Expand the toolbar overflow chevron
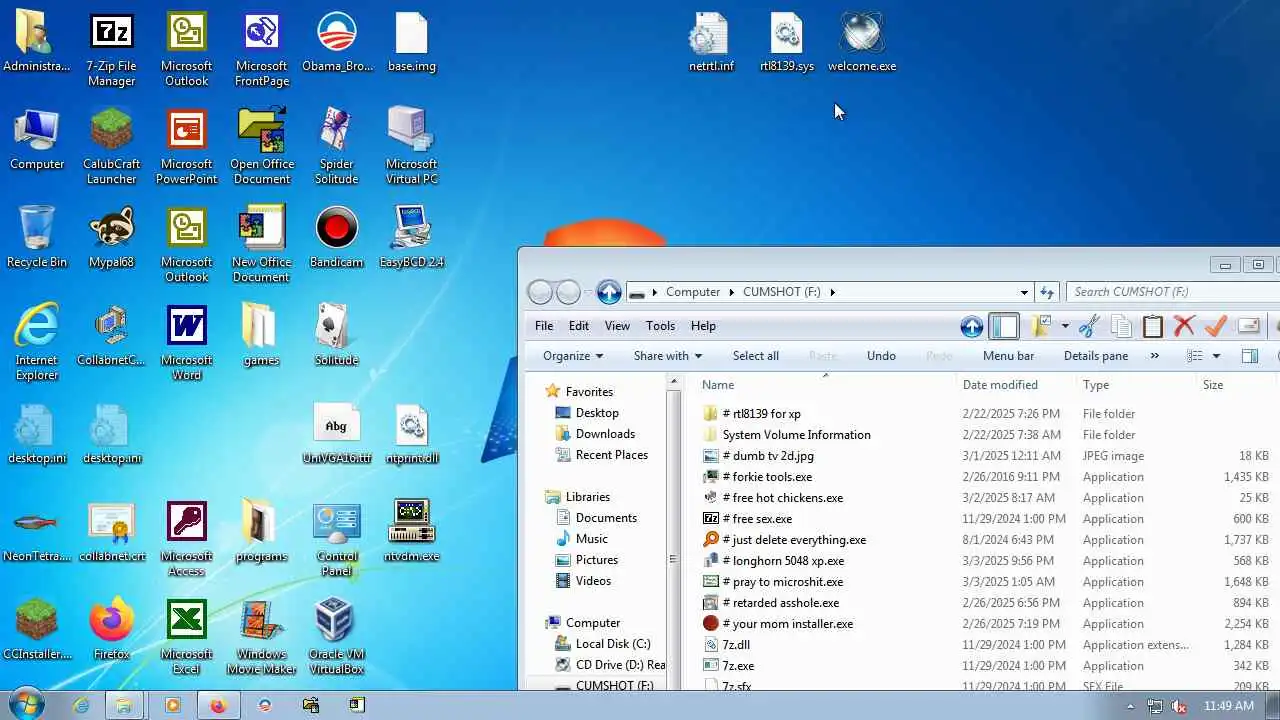Viewport: 1280px width, 720px height. 1155,356
